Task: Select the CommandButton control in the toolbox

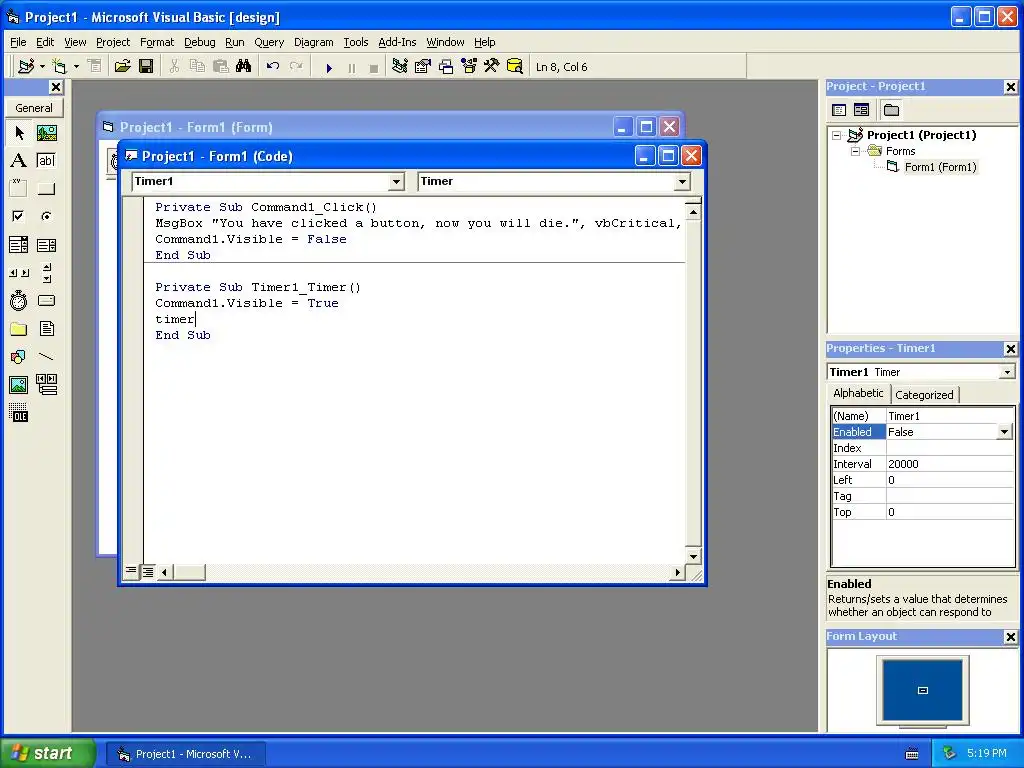Action: 46,189
